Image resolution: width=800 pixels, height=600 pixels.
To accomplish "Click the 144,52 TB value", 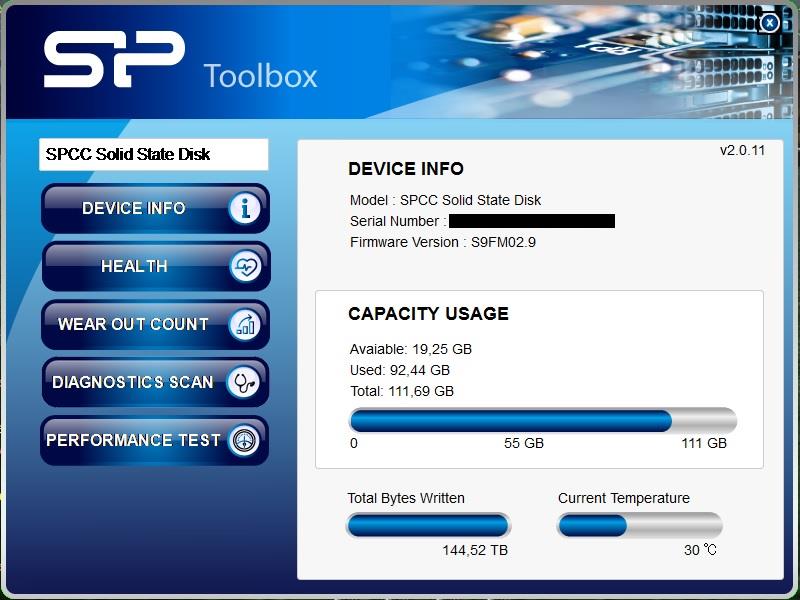I will 475,550.
